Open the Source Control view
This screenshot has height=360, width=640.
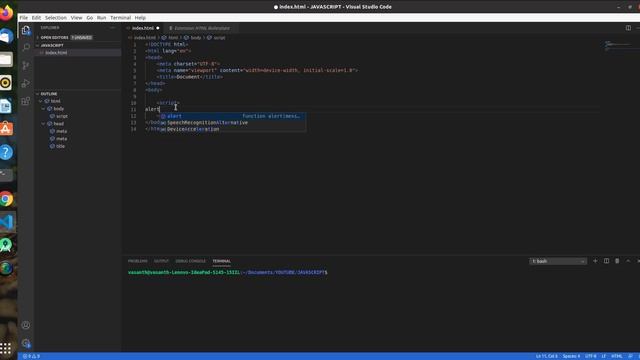(x=26, y=65)
